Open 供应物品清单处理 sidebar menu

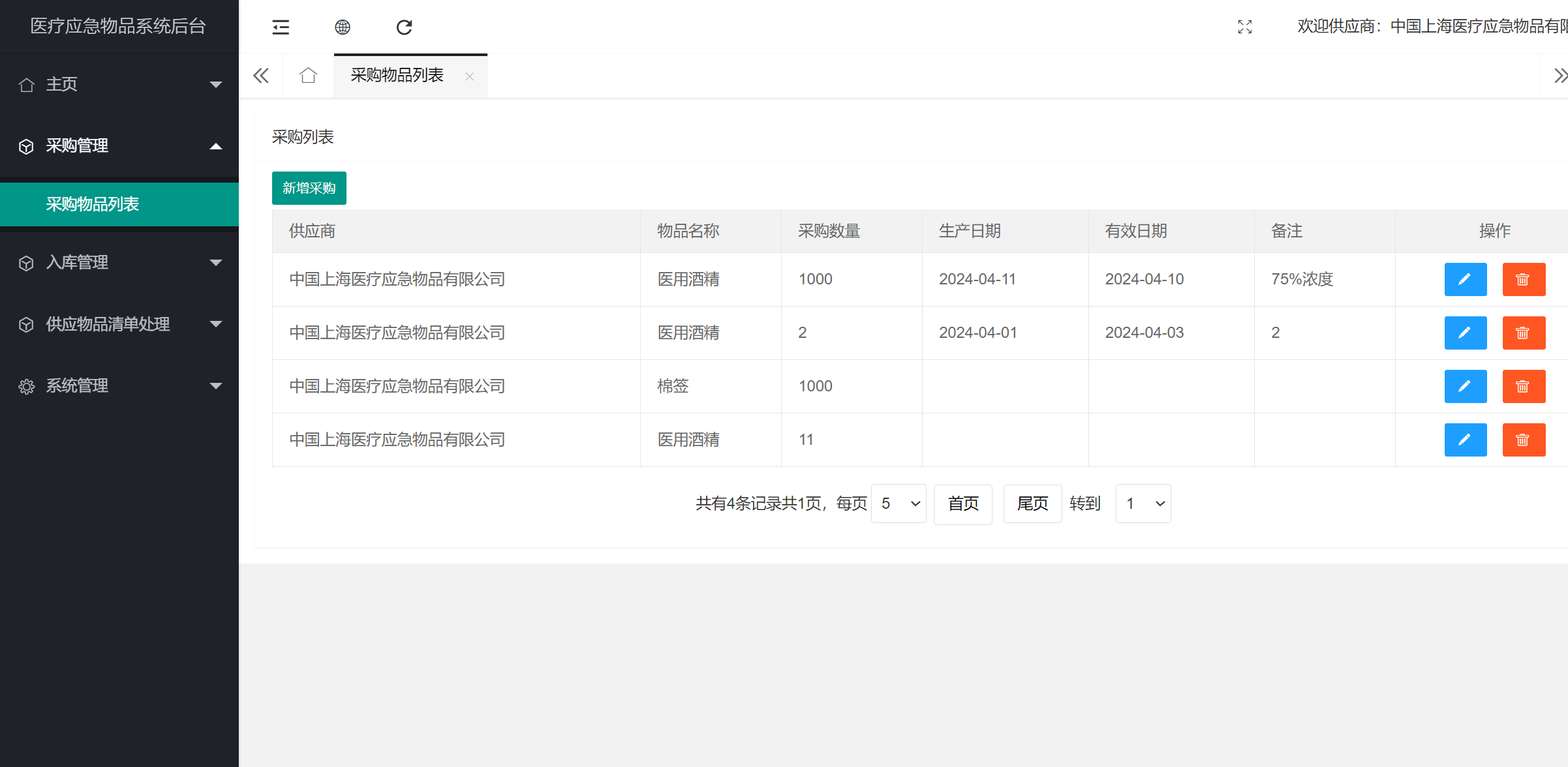(119, 324)
